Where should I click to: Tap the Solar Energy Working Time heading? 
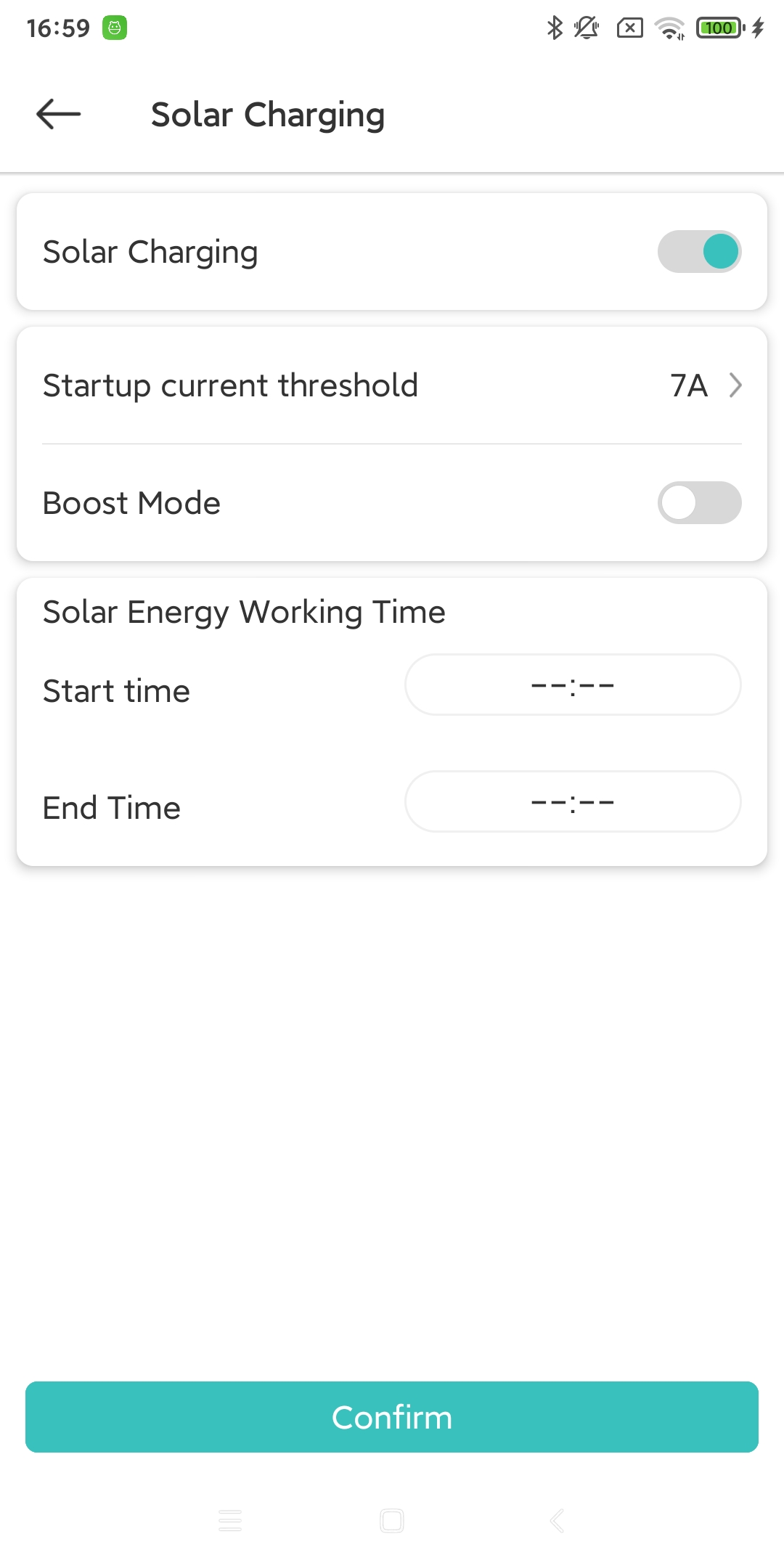coord(244,612)
